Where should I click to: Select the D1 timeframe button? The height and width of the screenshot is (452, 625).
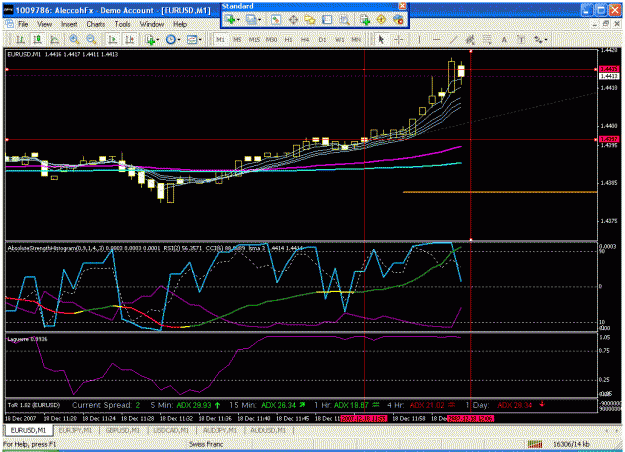click(x=322, y=39)
